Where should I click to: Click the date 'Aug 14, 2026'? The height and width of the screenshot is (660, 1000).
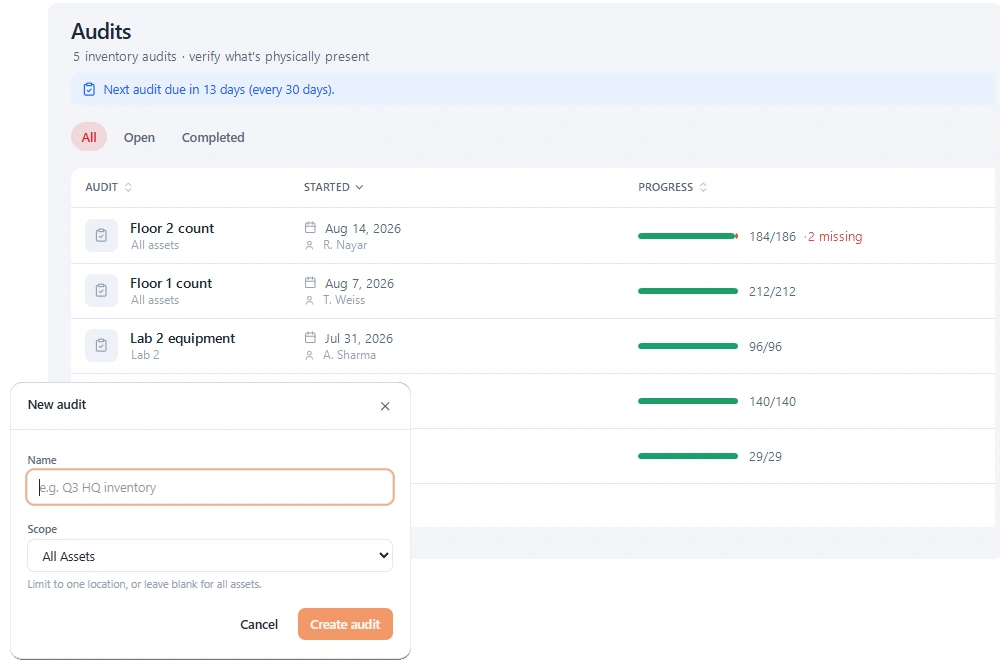pyautogui.click(x=363, y=228)
